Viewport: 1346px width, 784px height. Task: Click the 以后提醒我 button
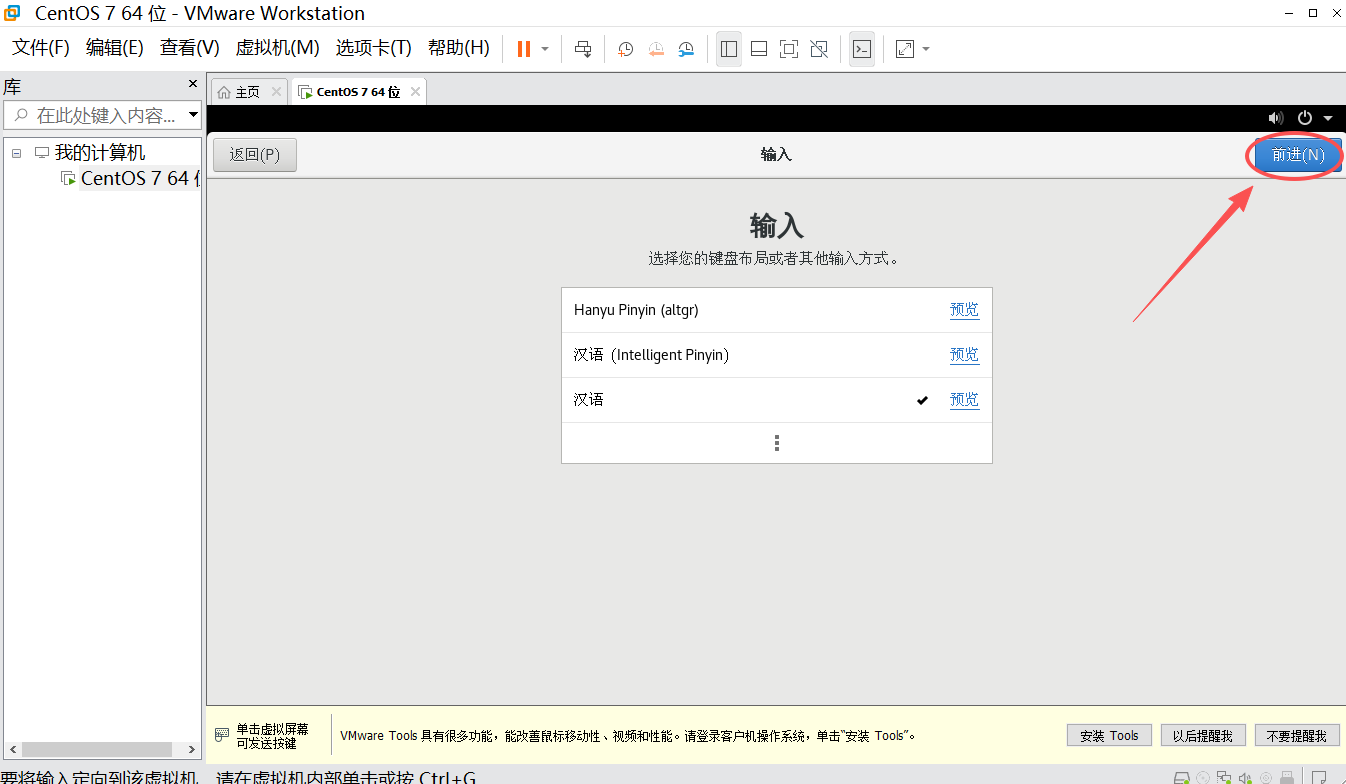[1203, 735]
